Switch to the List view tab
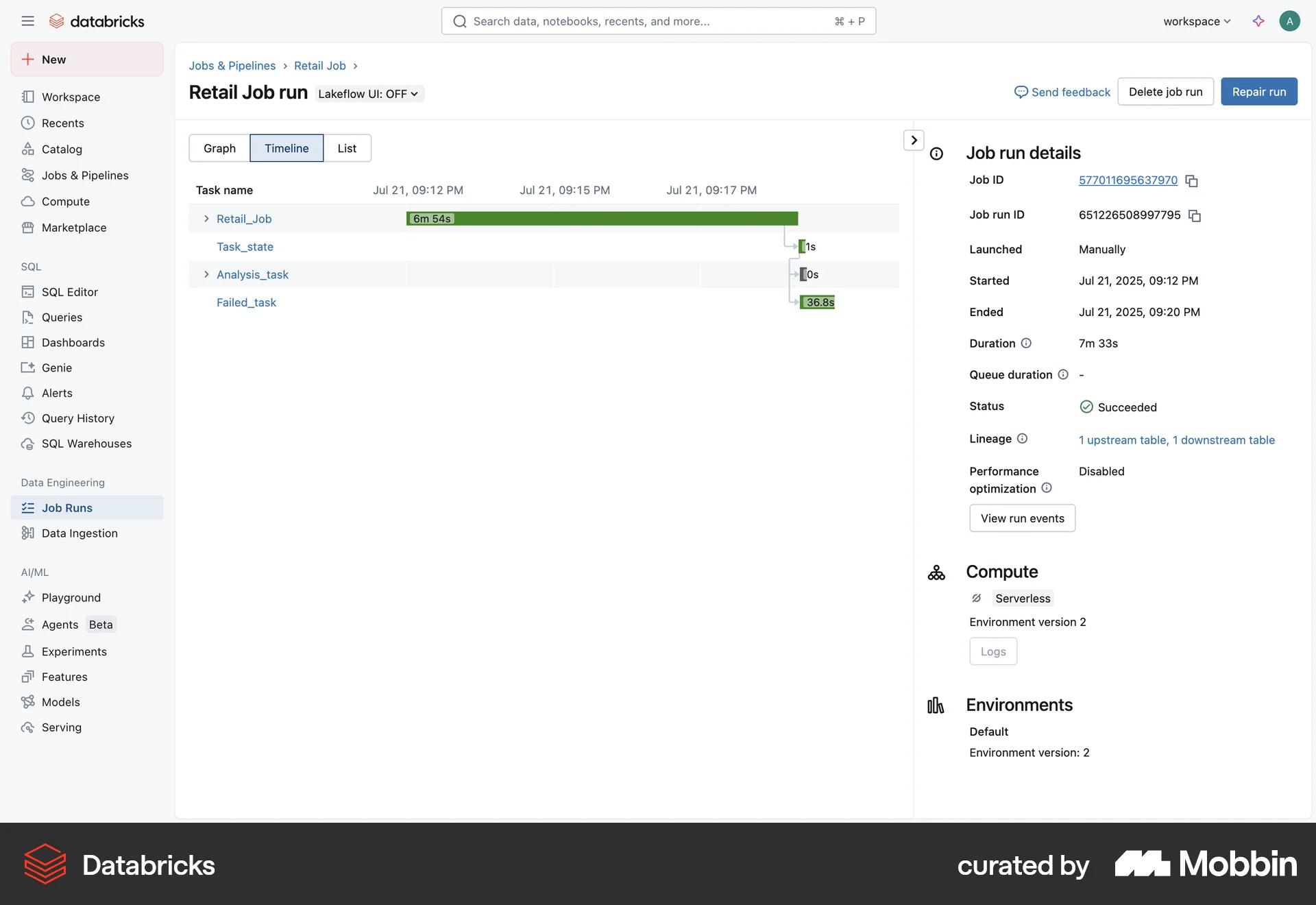The image size is (1316, 905). (347, 148)
